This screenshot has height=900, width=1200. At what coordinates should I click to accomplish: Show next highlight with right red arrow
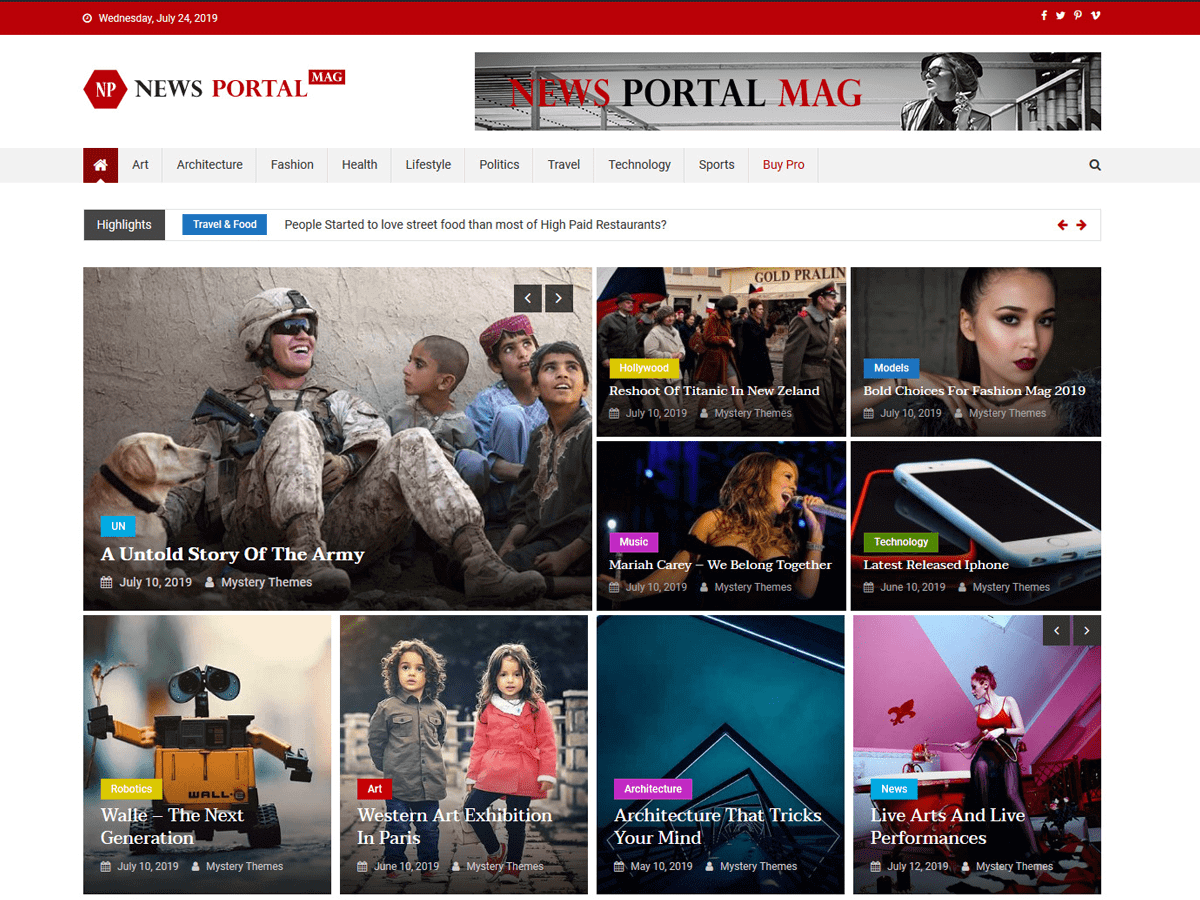(x=1081, y=225)
